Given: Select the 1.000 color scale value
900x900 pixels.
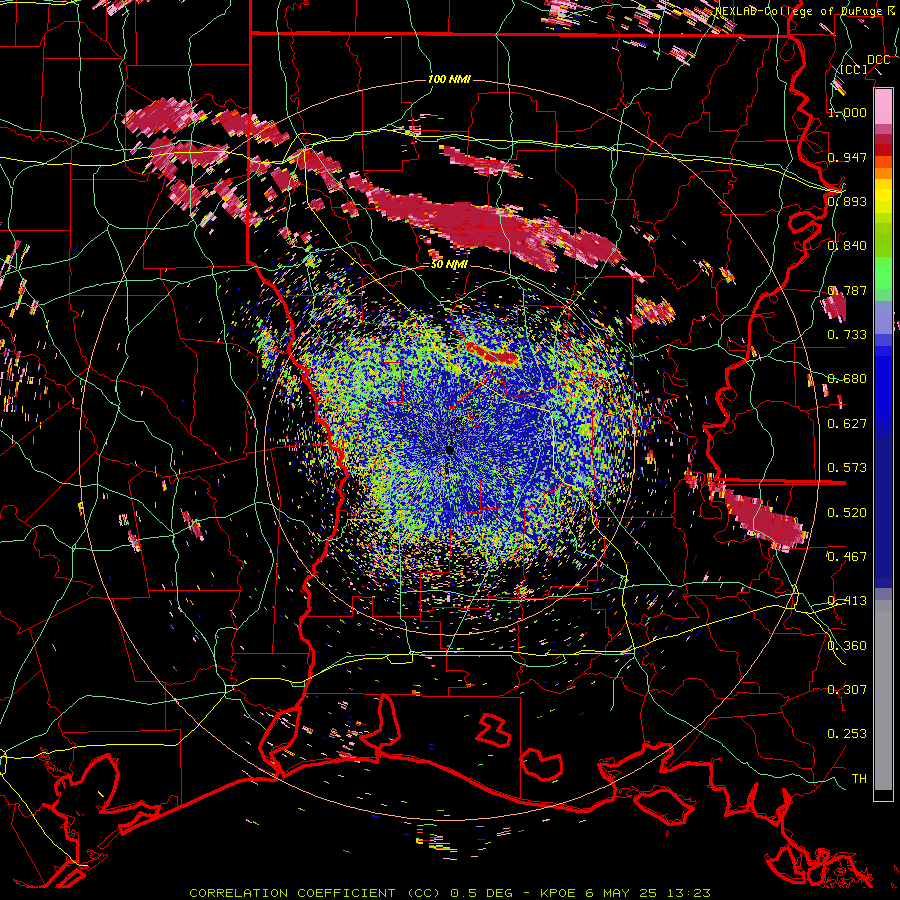Looking at the screenshot, I should [847, 112].
